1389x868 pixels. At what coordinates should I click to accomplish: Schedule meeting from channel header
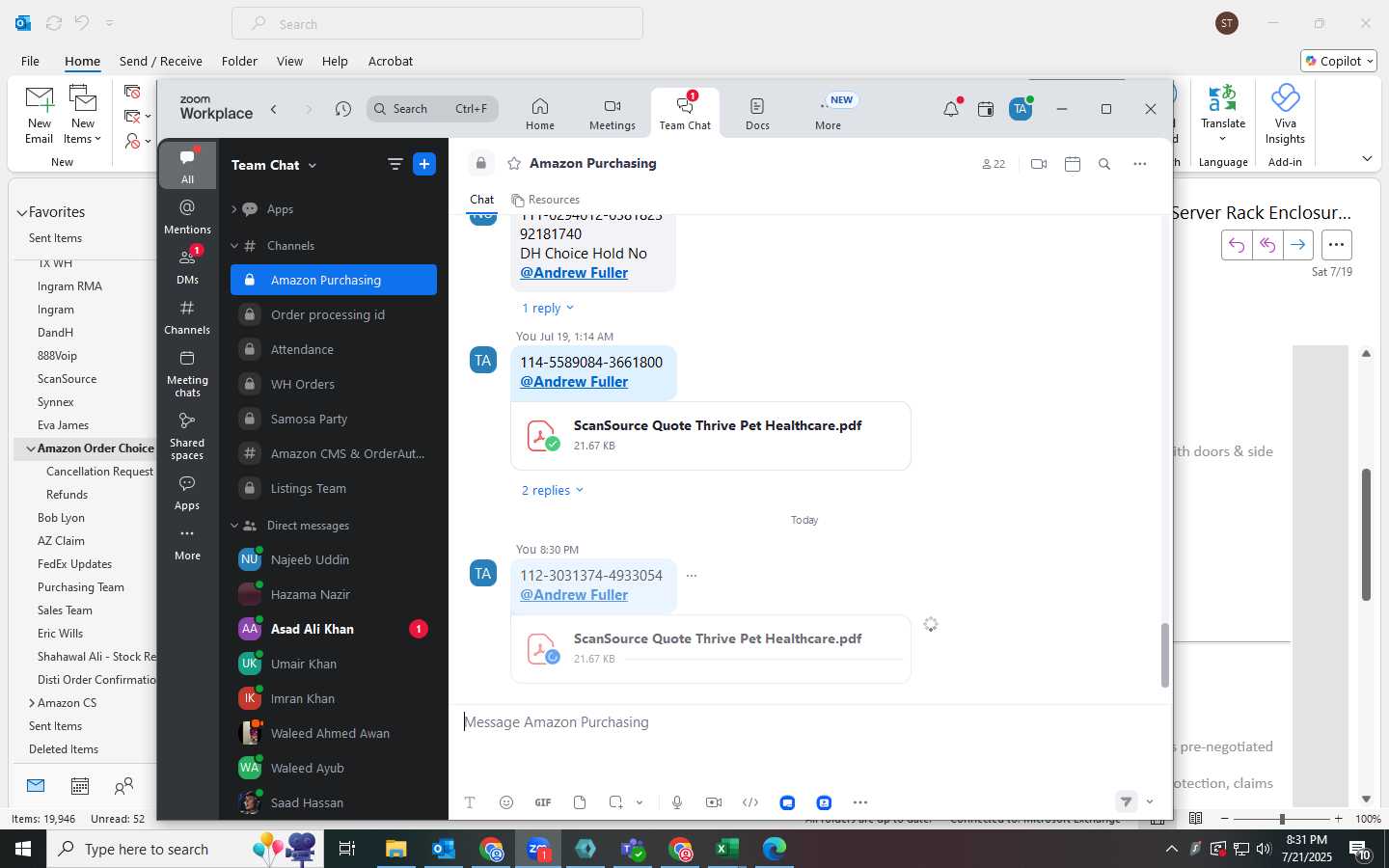coord(1073,164)
